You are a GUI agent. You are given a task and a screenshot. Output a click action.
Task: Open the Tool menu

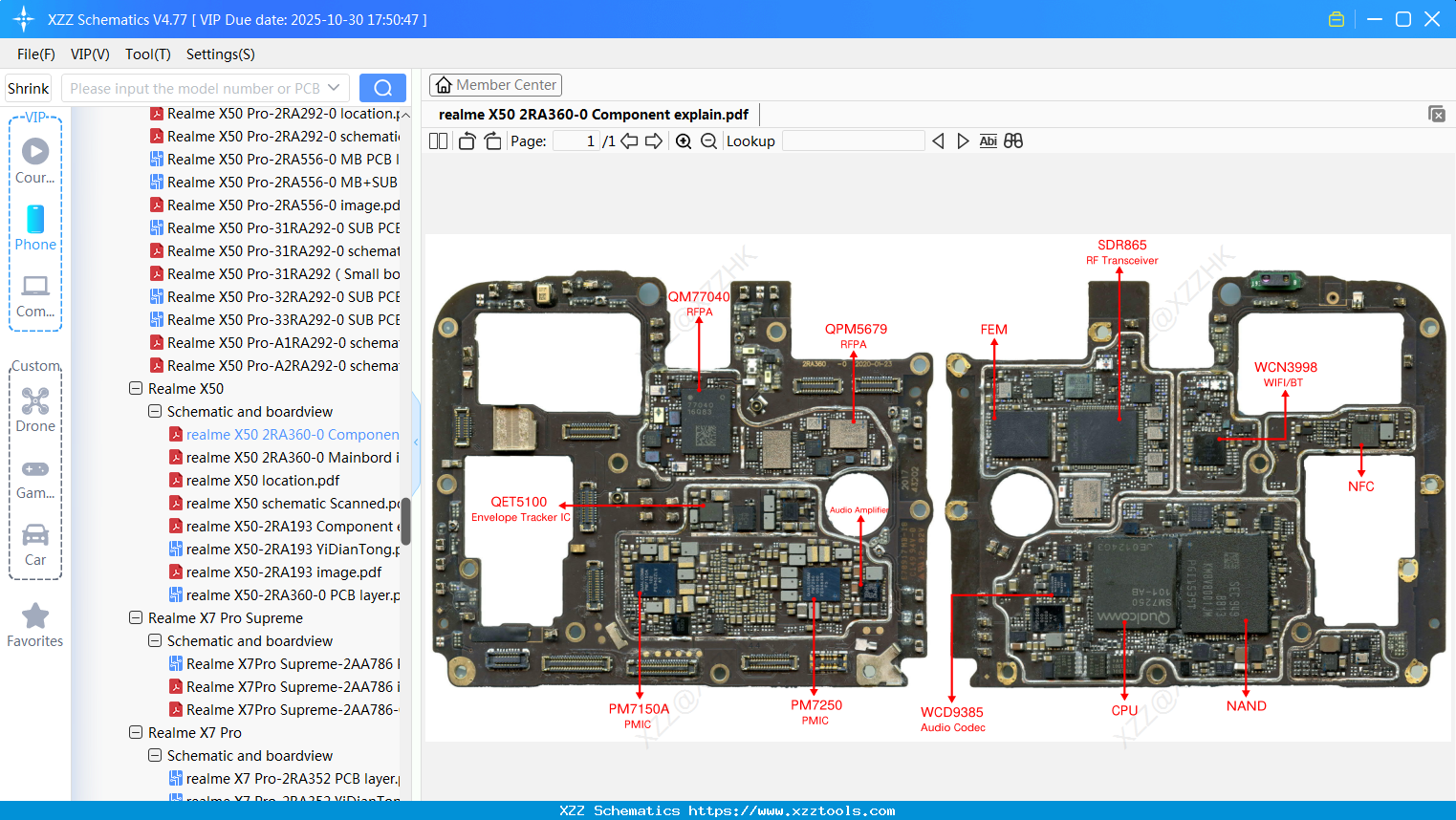[147, 54]
